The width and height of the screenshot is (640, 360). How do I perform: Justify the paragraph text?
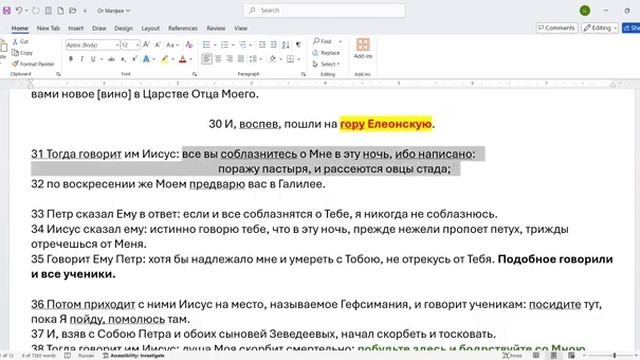[241, 59]
